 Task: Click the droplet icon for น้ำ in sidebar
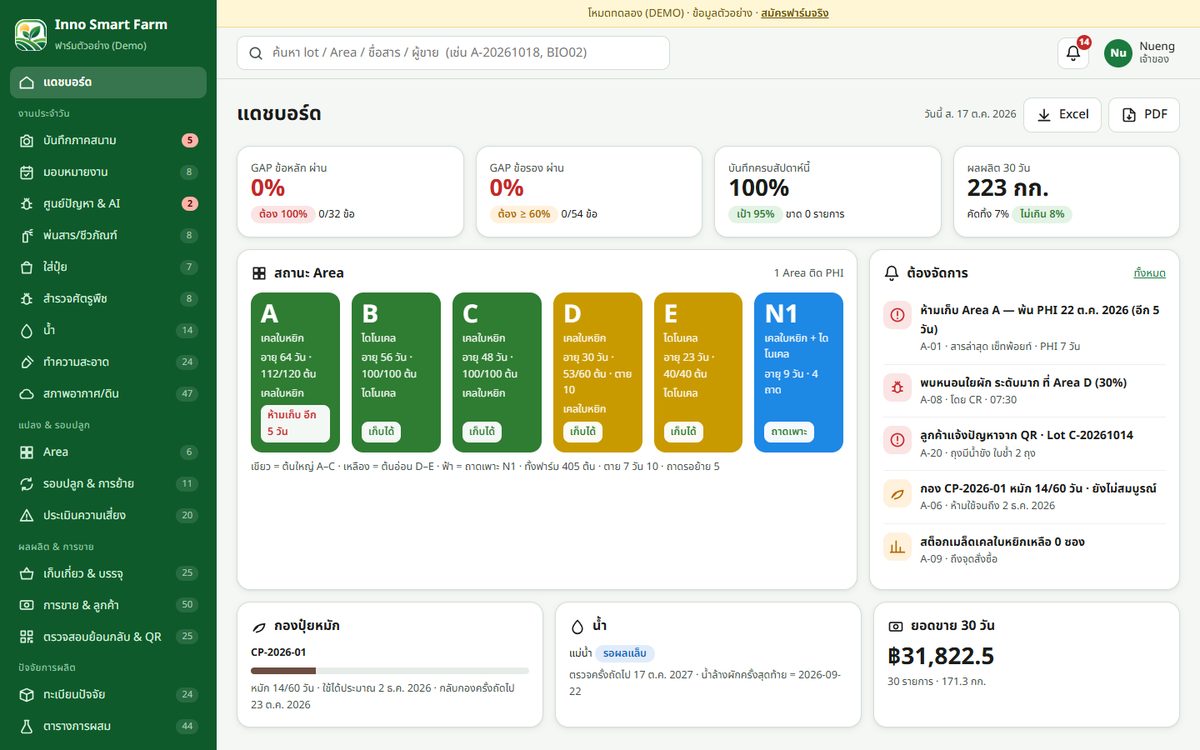27,330
